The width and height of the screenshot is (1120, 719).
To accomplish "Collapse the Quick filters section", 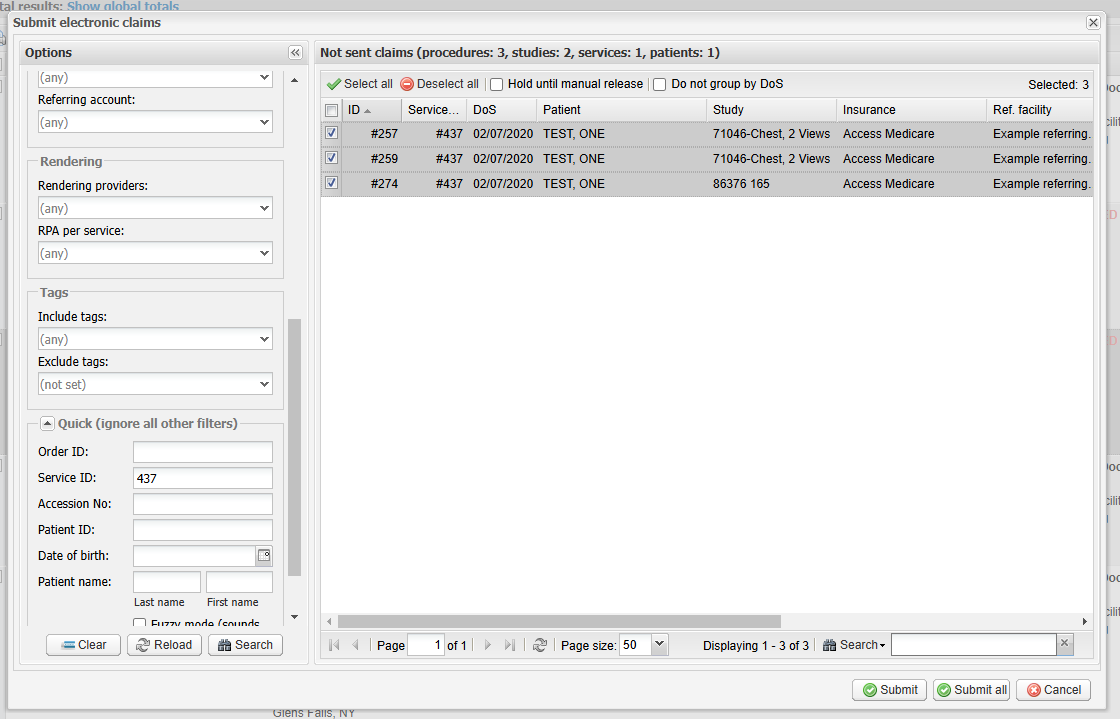I will click(x=47, y=424).
